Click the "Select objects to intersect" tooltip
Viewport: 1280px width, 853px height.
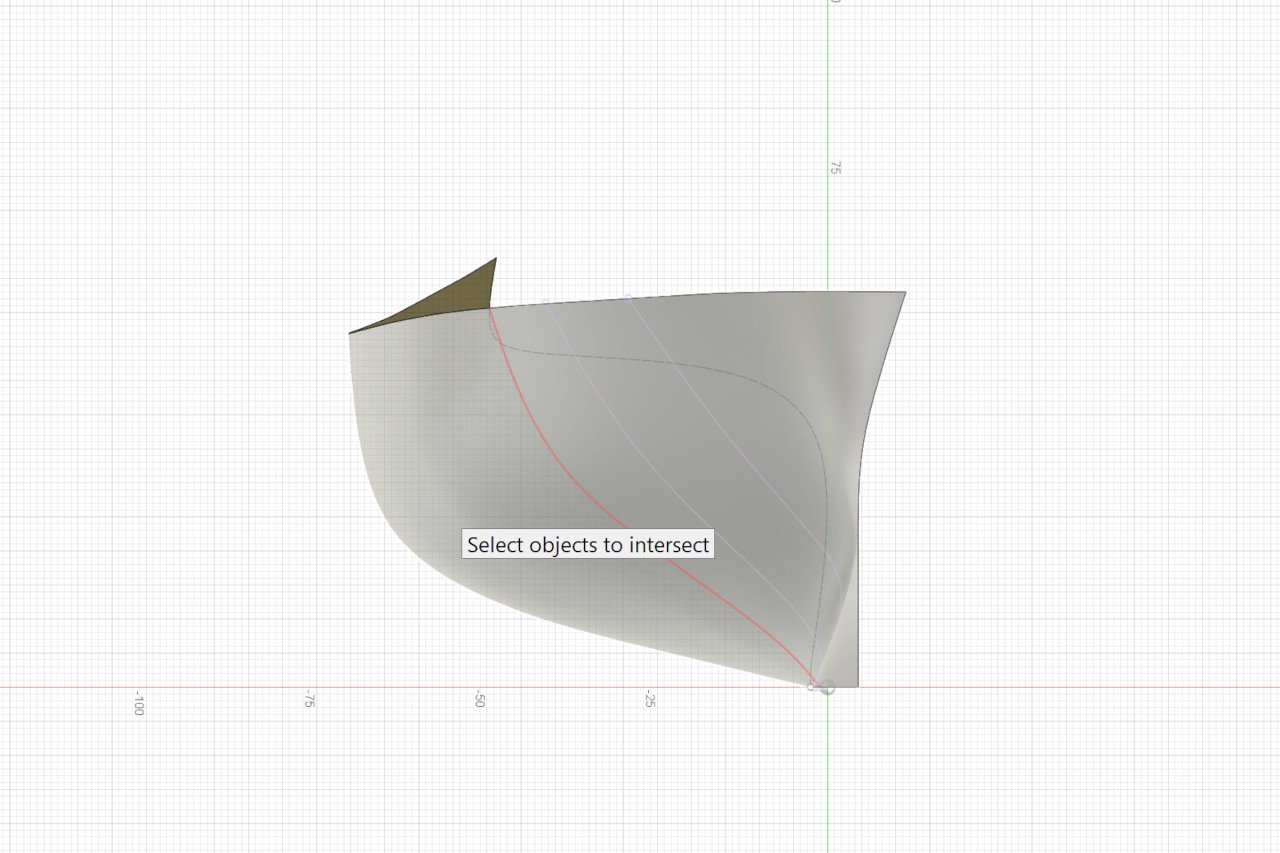pos(588,545)
